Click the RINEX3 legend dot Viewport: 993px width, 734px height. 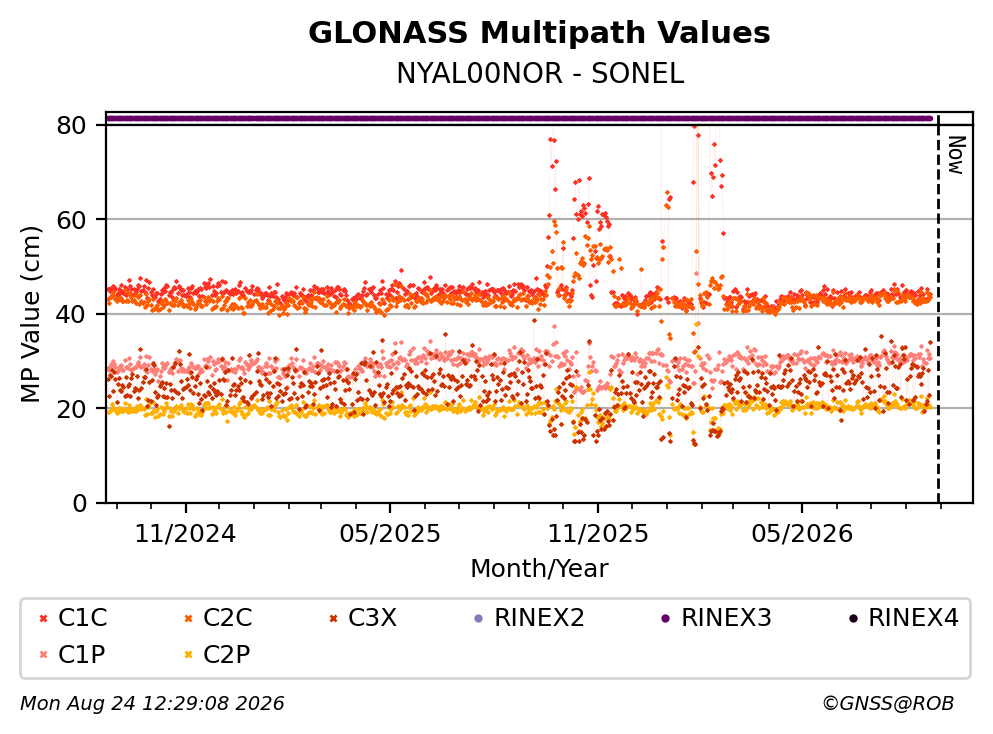point(666,619)
